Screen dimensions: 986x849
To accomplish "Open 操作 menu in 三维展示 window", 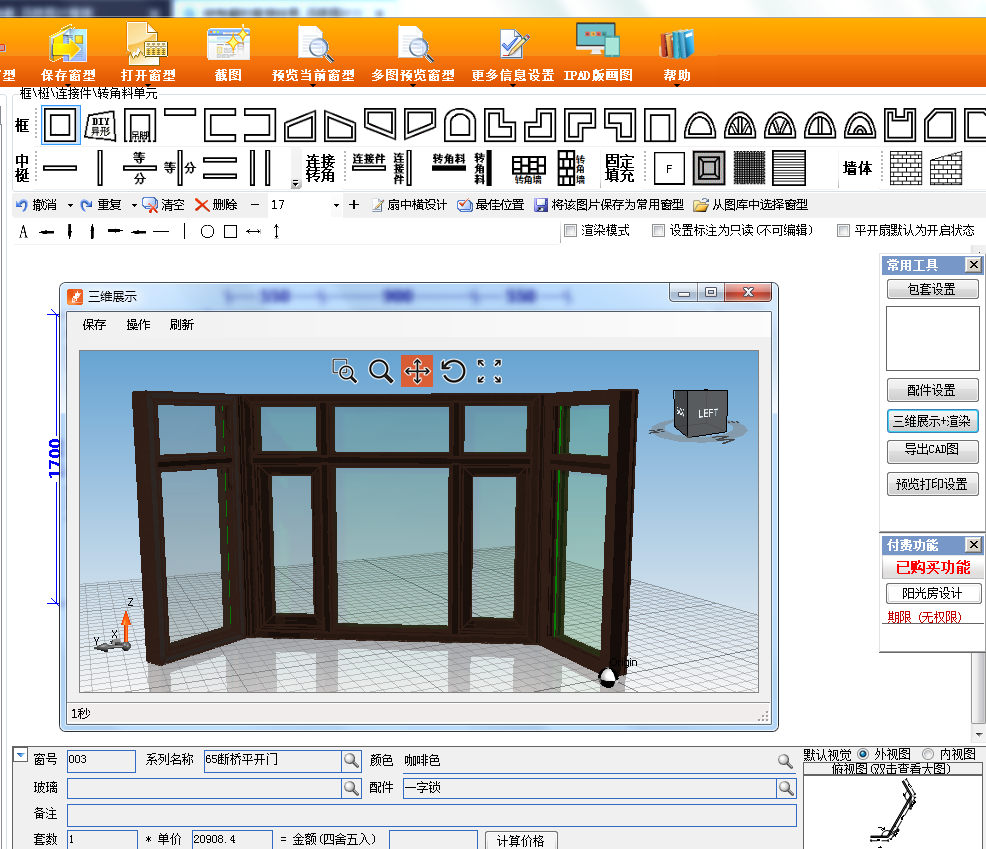I will pos(138,325).
